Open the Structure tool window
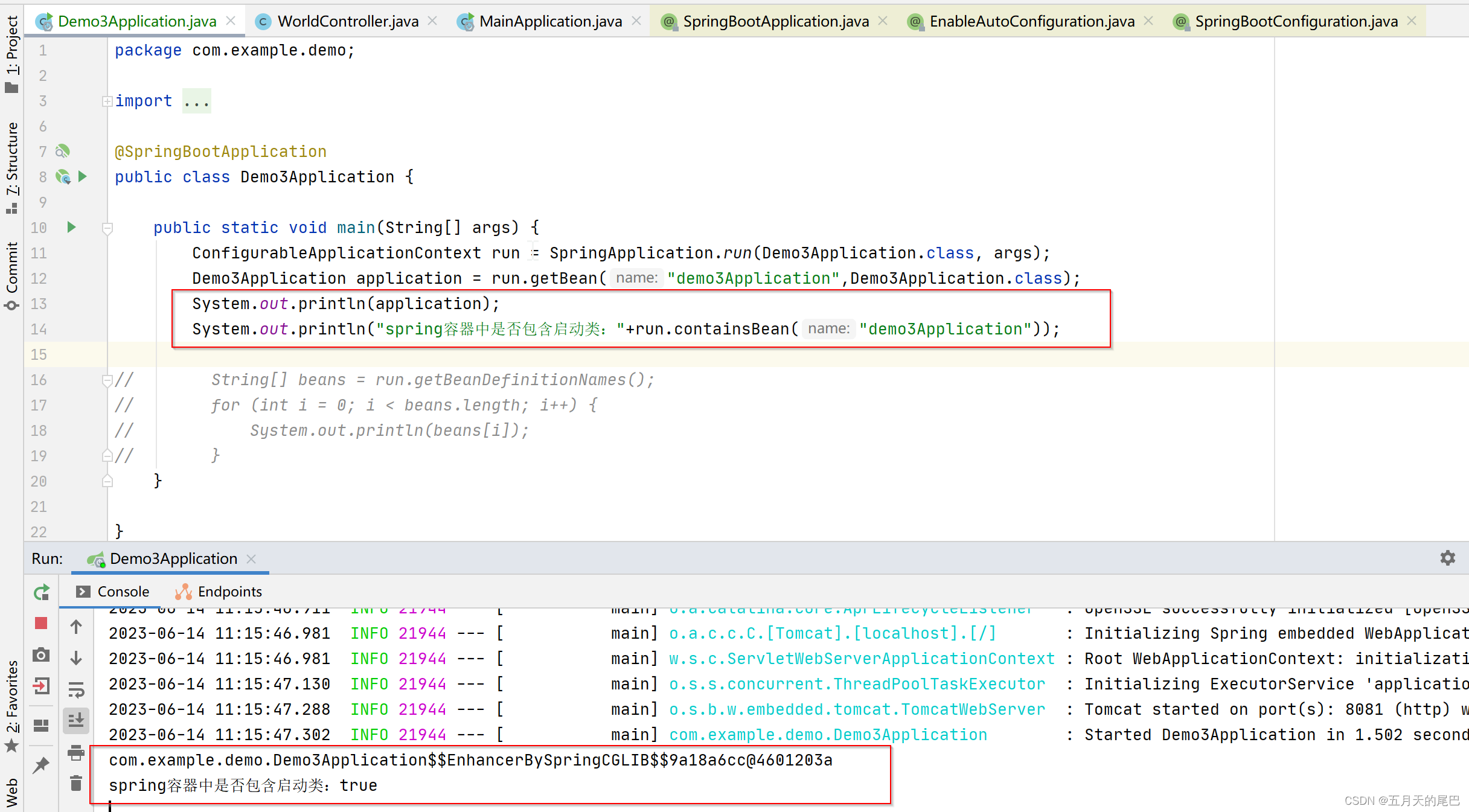The image size is (1469, 812). [x=12, y=168]
